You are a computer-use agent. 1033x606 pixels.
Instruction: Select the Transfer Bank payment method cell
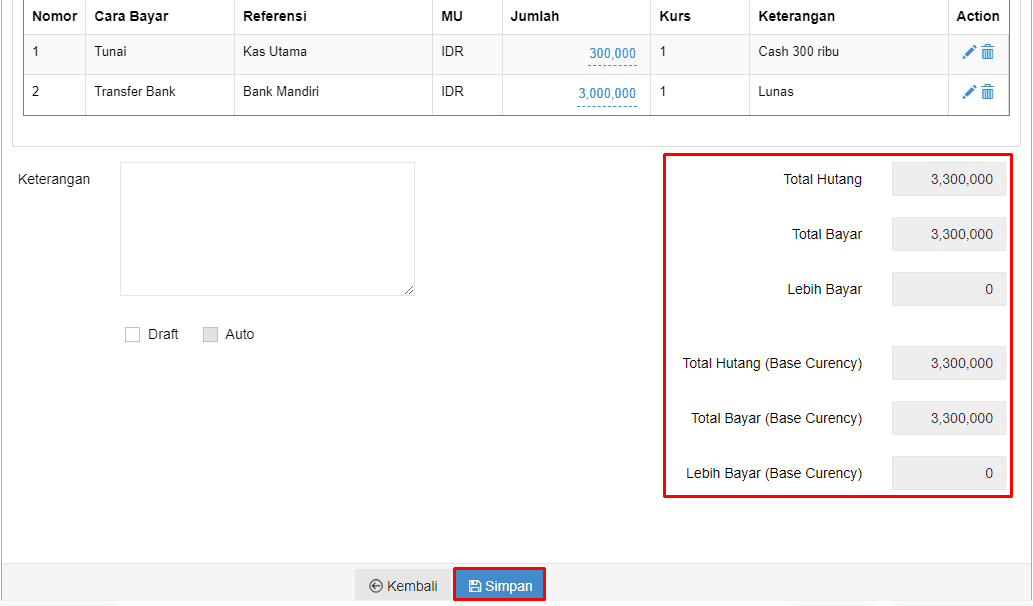click(x=160, y=94)
